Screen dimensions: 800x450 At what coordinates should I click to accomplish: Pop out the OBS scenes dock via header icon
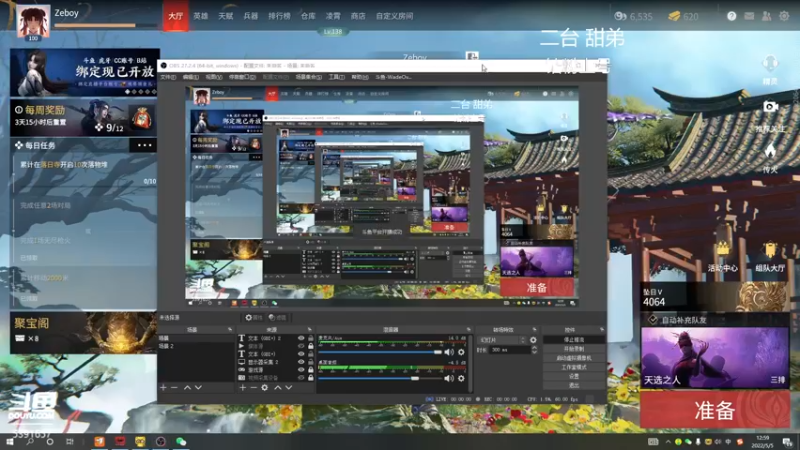point(230,330)
